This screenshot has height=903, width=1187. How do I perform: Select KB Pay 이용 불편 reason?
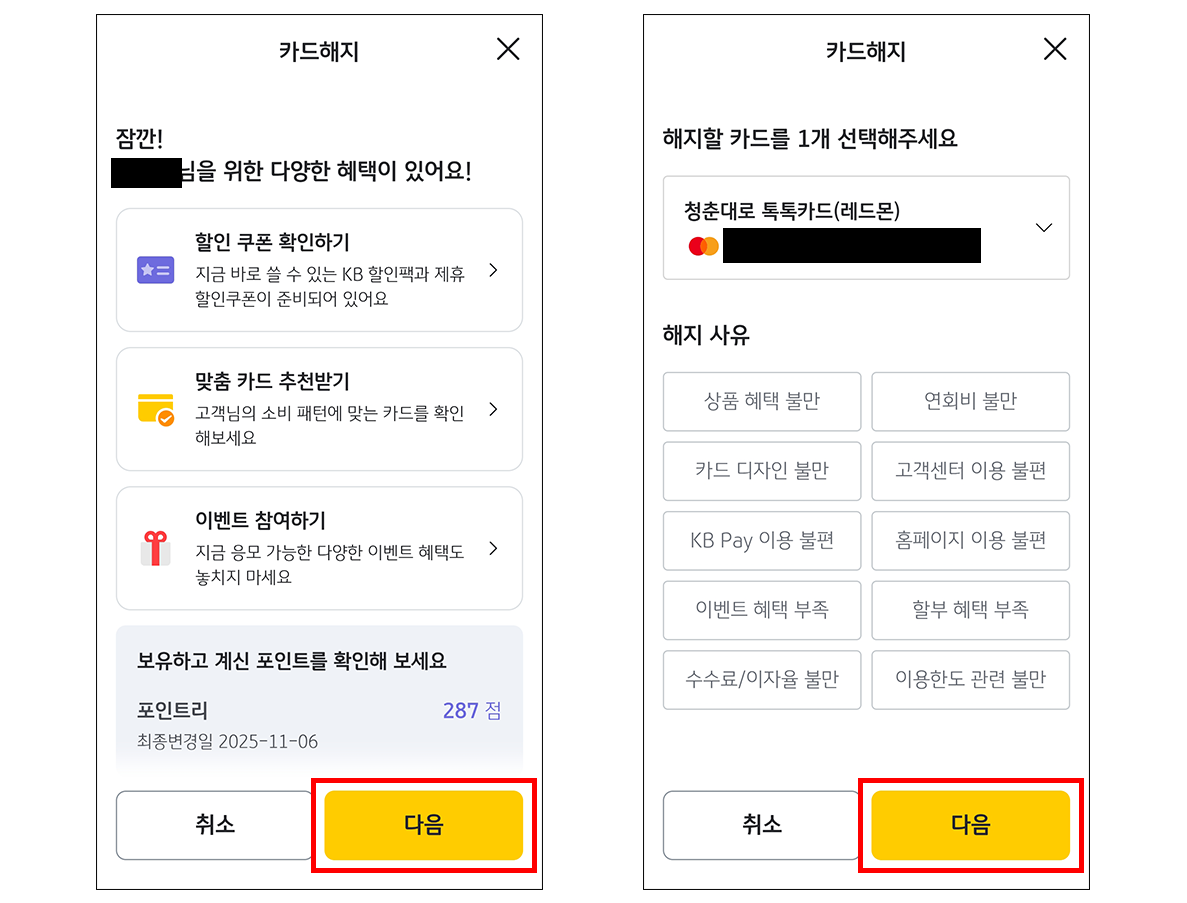coord(762,540)
